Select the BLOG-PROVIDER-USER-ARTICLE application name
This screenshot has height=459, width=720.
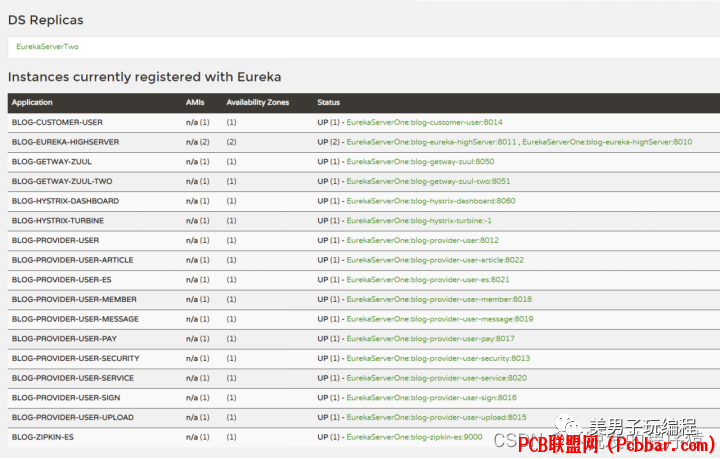73,260
